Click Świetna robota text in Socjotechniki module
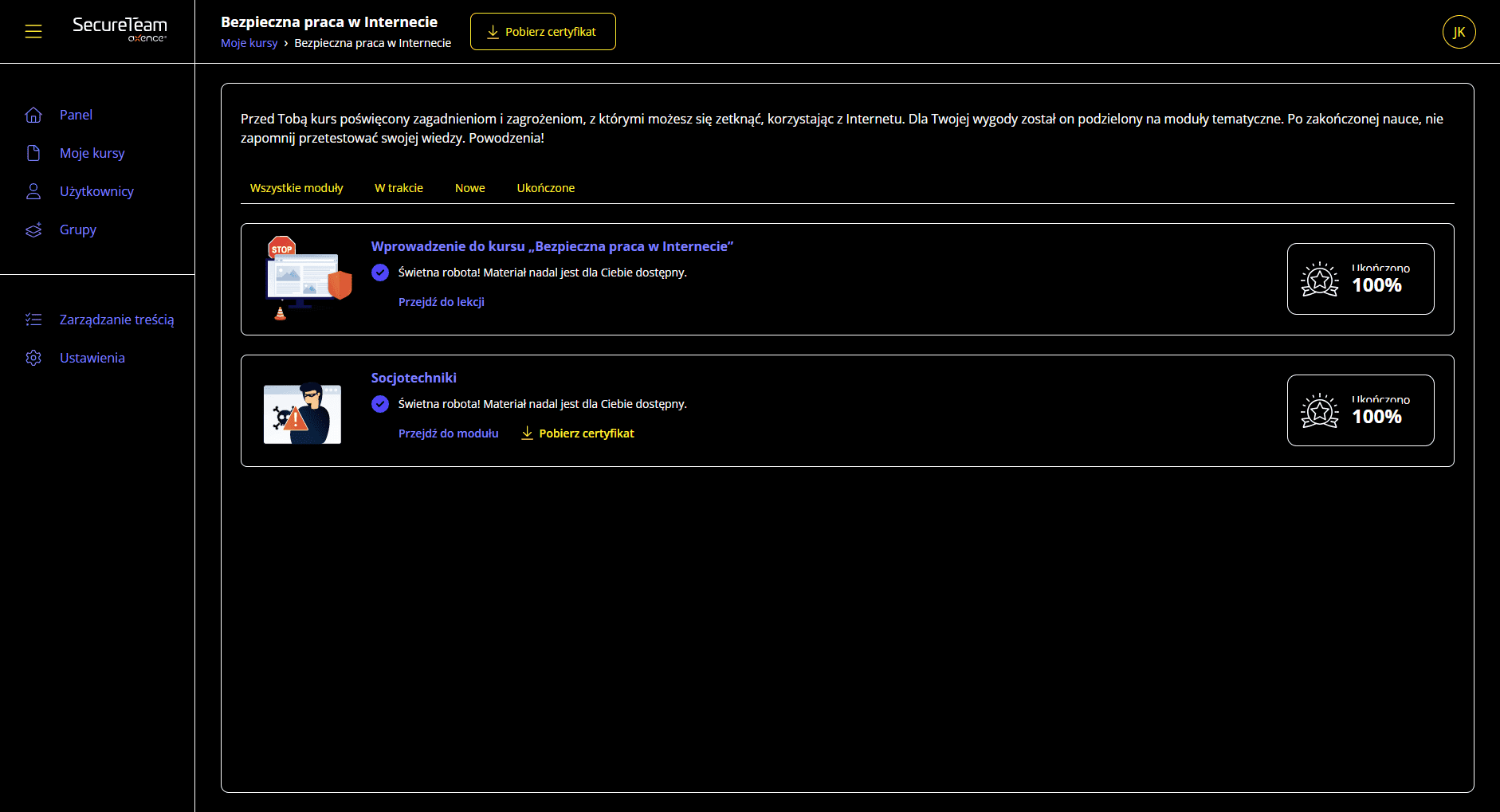 click(x=542, y=404)
